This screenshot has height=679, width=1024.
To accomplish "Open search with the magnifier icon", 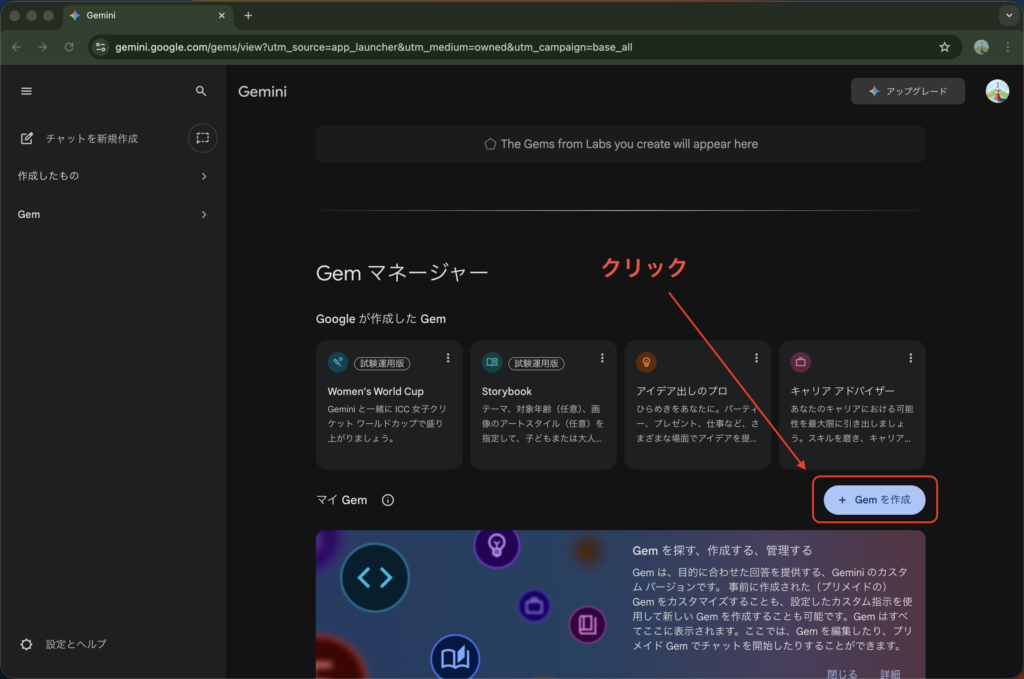I will click(x=201, y=91).
